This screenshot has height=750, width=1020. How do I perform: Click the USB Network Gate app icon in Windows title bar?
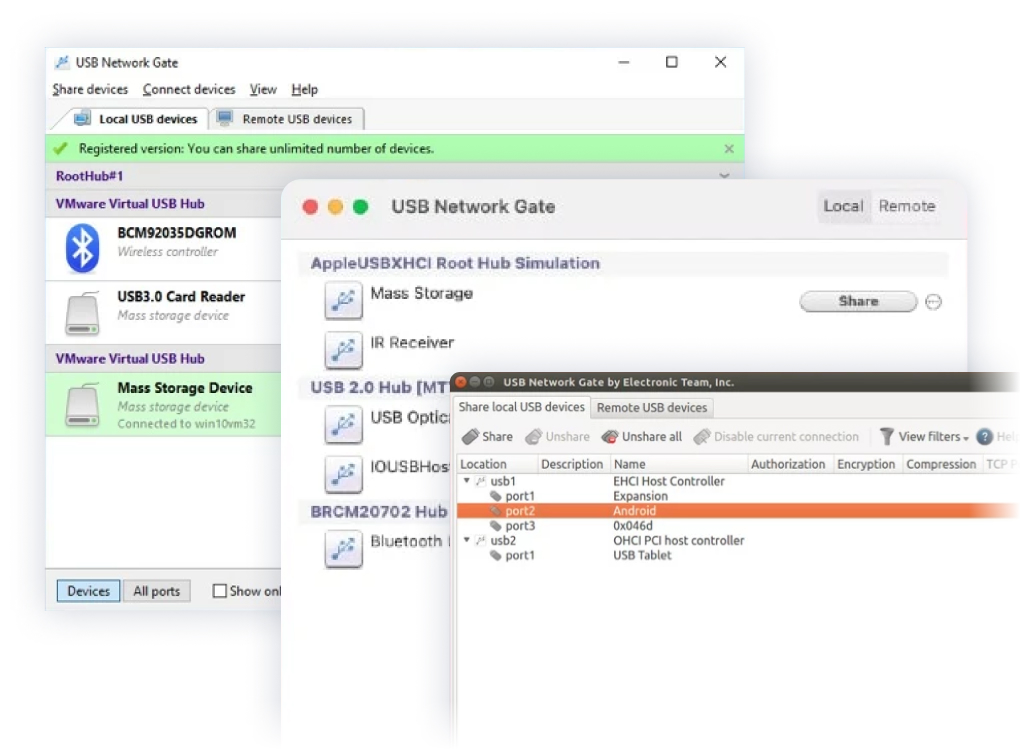point(62,62)
